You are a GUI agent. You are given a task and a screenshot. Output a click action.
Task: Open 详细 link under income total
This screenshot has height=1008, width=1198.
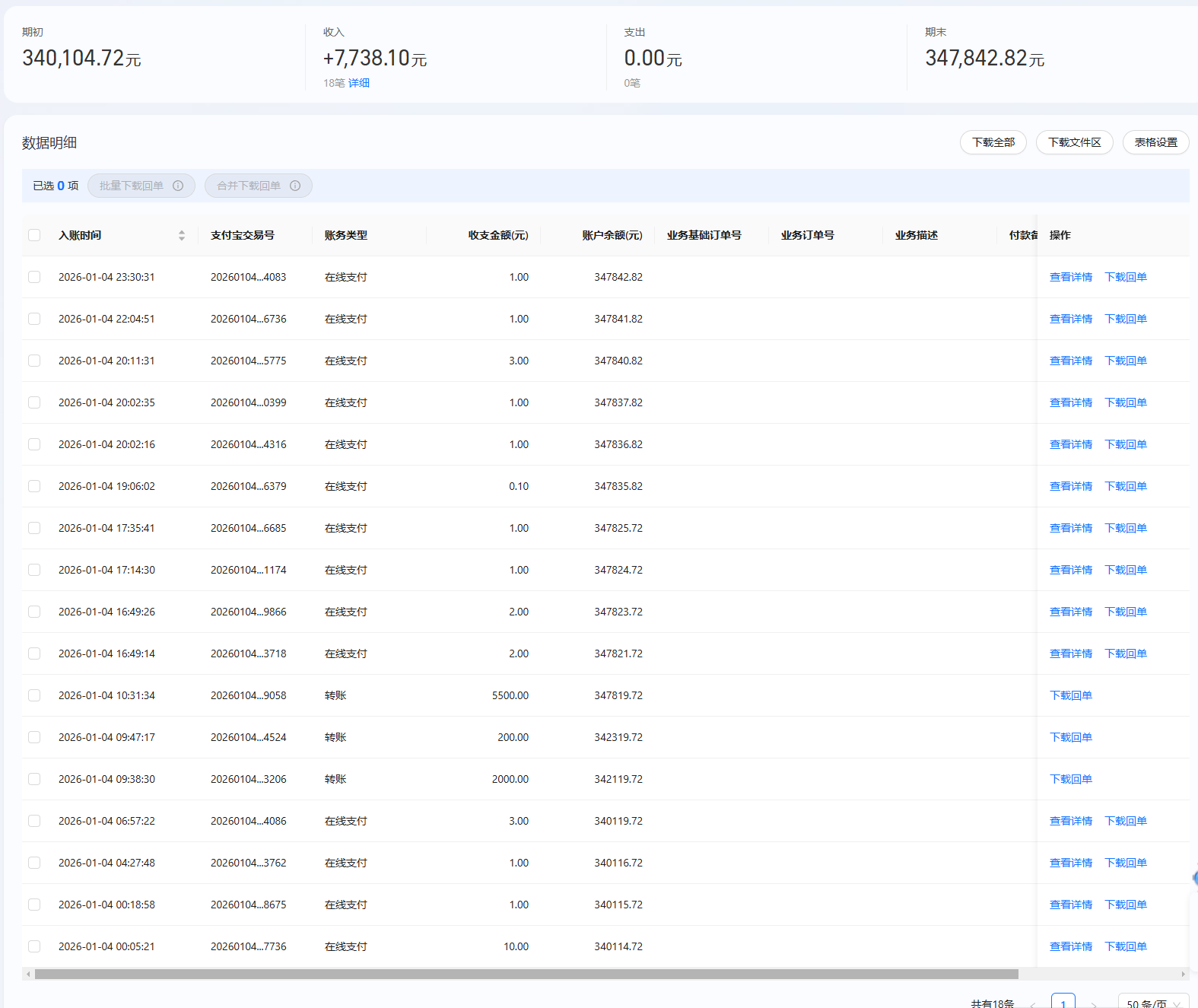tap(359, 83)
